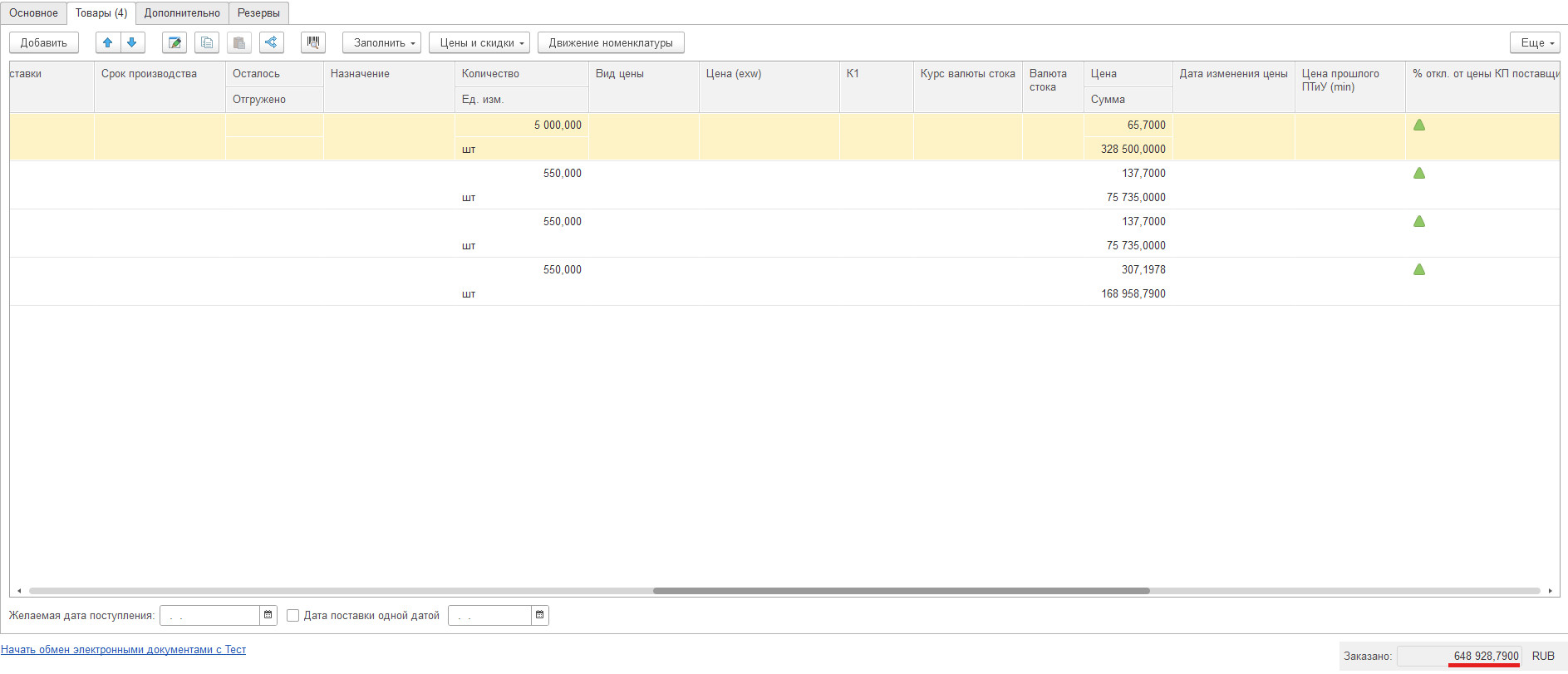Click green triangle in first row
1568x674 pixels.
1419,125
